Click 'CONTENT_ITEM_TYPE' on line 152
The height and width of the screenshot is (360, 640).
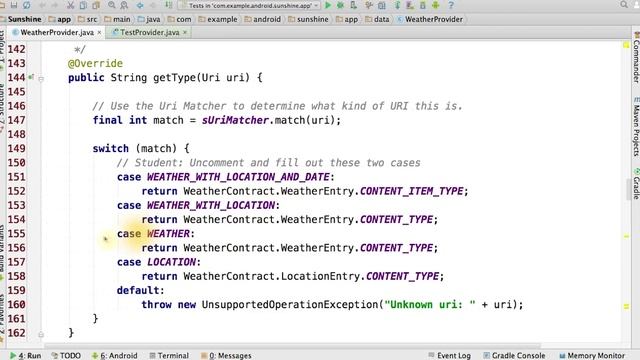coord(411,191)
